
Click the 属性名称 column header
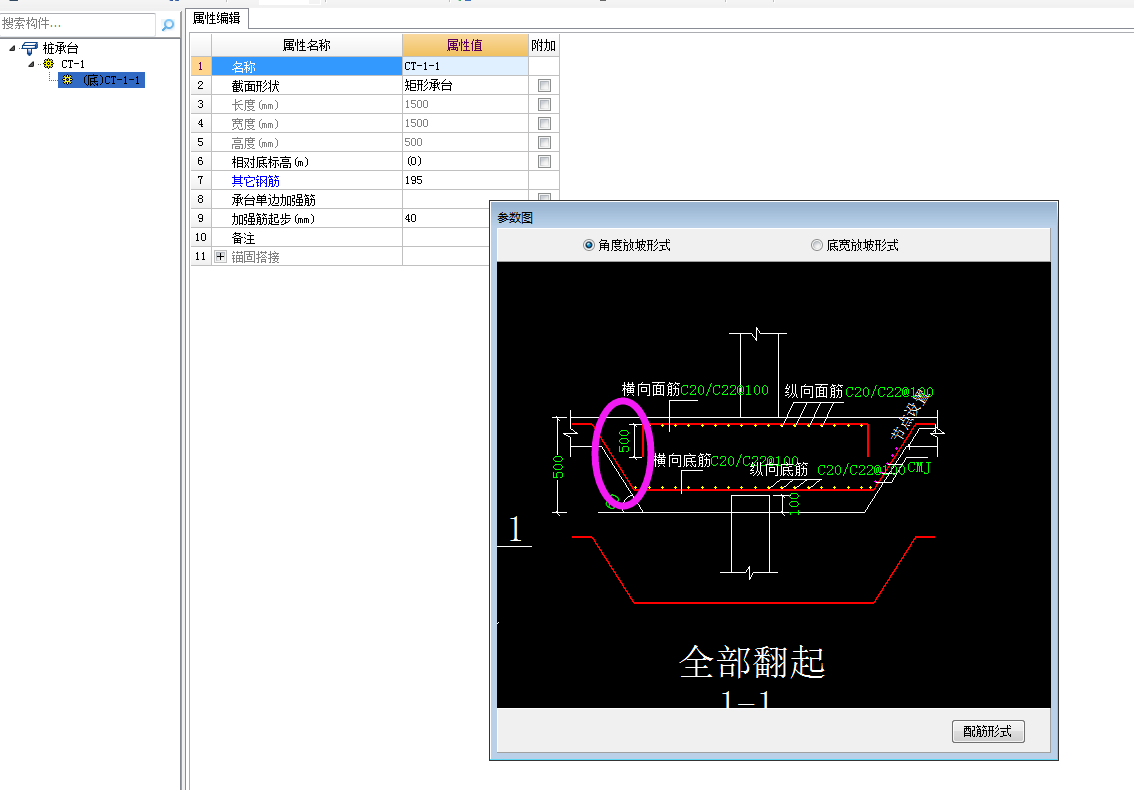click(307, 45)
